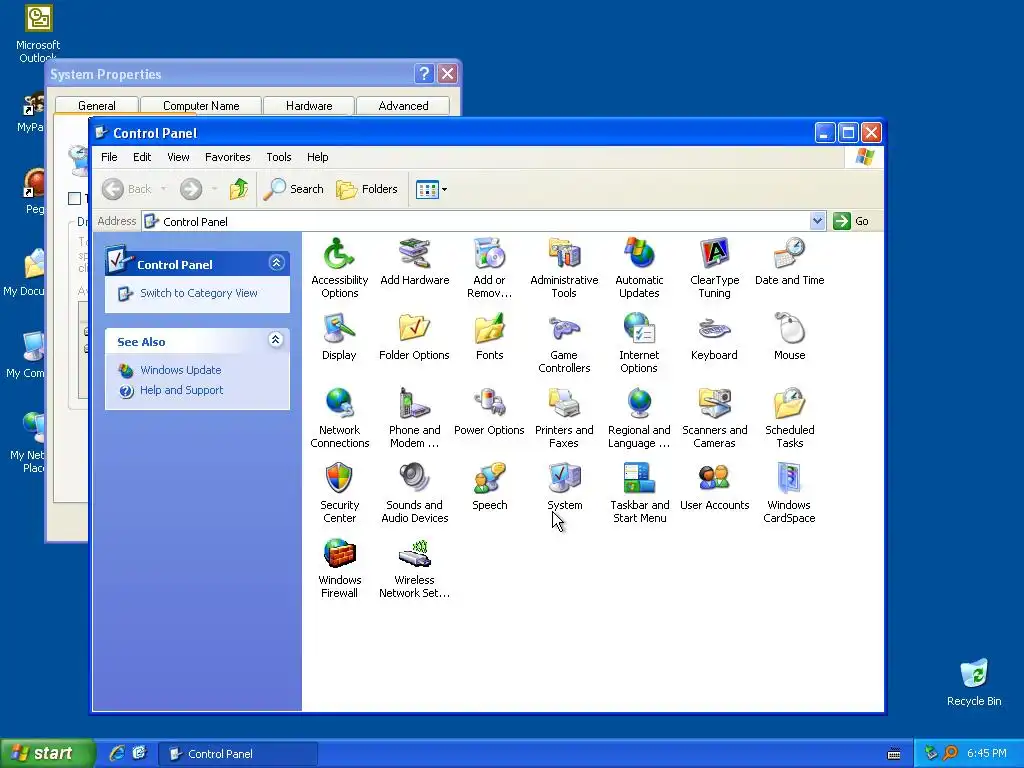Select Computer Name tab in System Properties
The width and height of the screenshot is (1024, 768).
201,106
